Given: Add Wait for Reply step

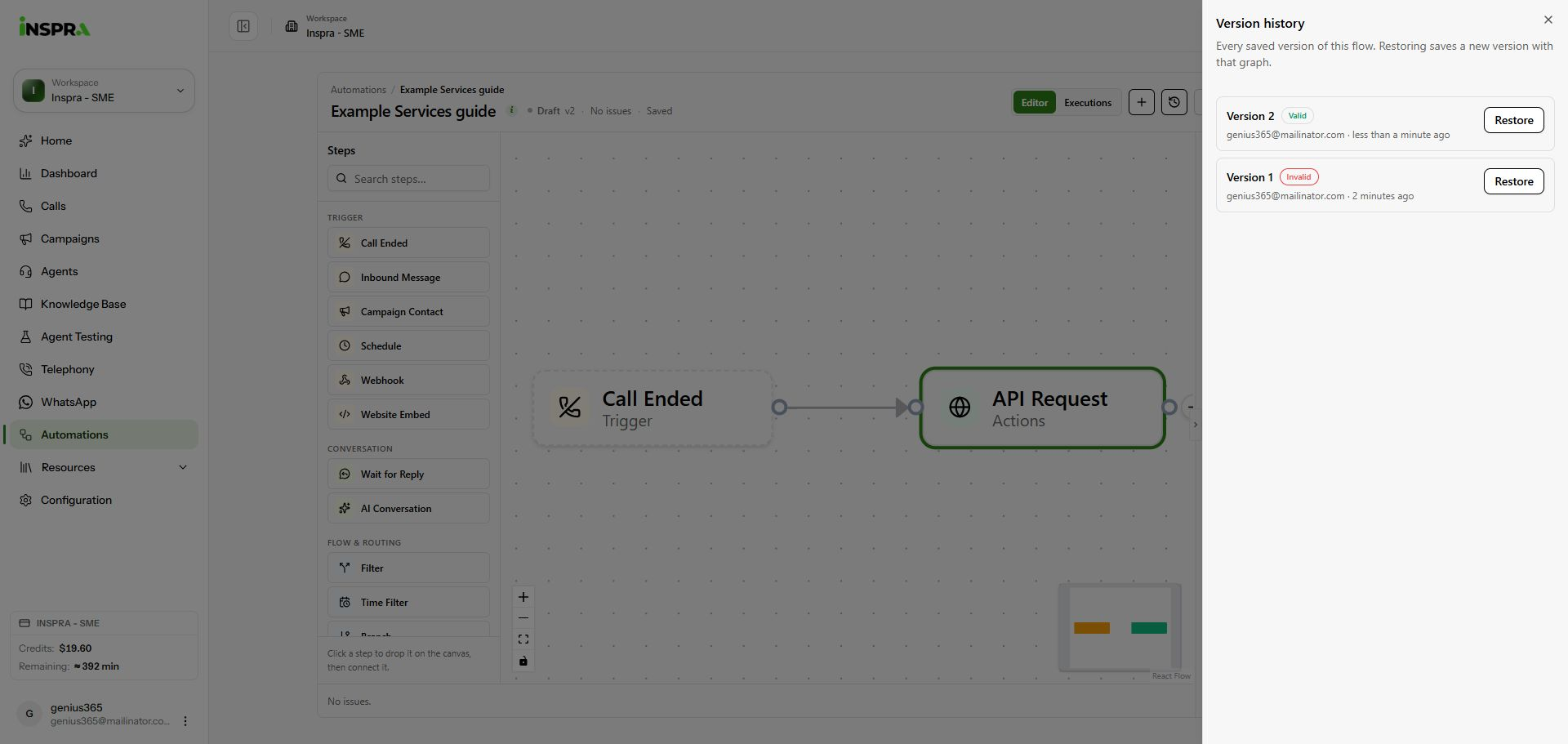Looking at the screenshot, I should pyautogui.click(x=408, y=474).
